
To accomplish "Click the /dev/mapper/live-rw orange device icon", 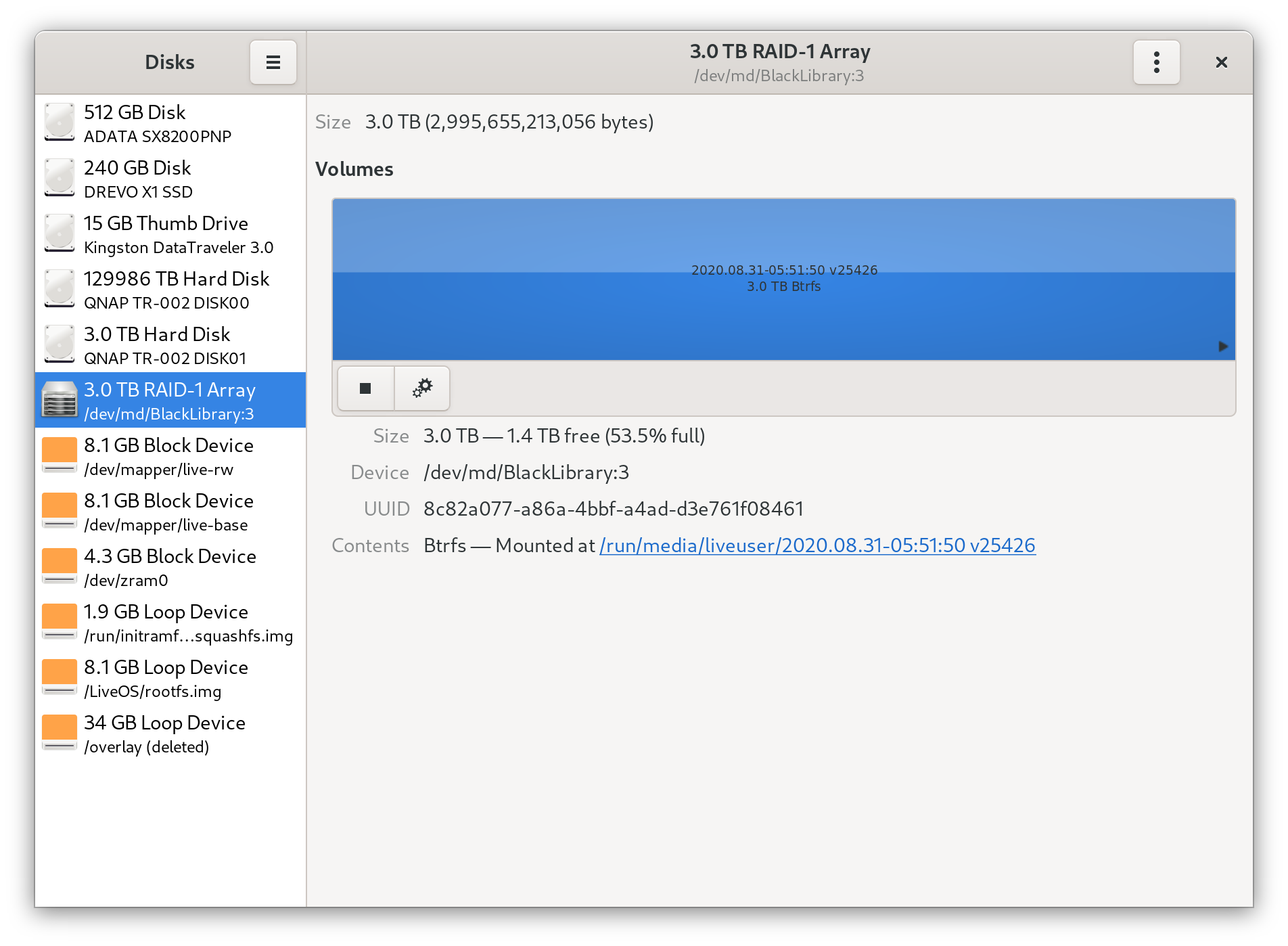I will (x=60, y=455).
